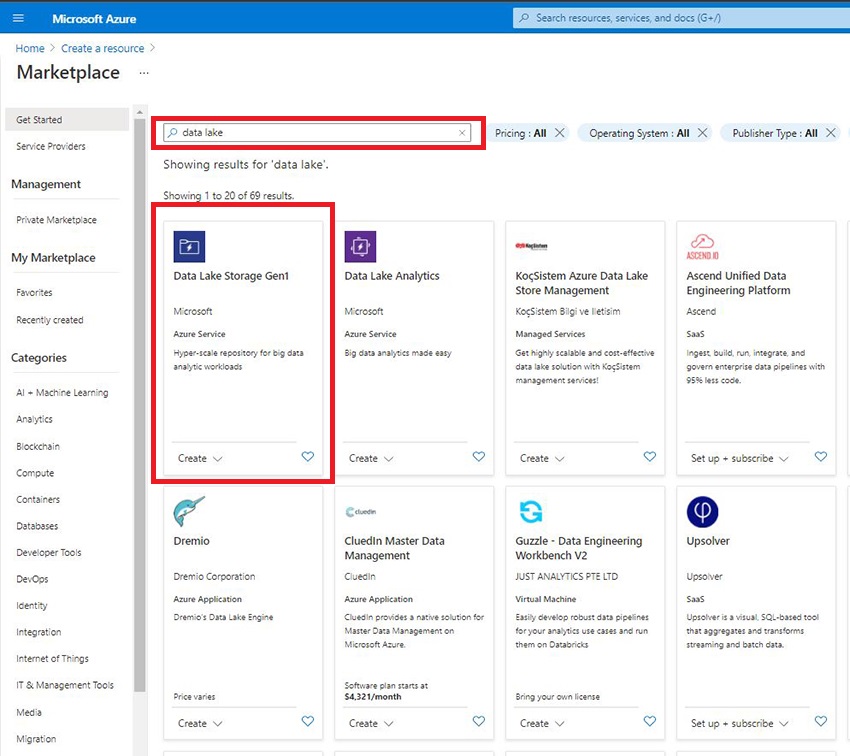Click the CluedIn logo icon
Screen dimensions: 850x756
(360, 512)
